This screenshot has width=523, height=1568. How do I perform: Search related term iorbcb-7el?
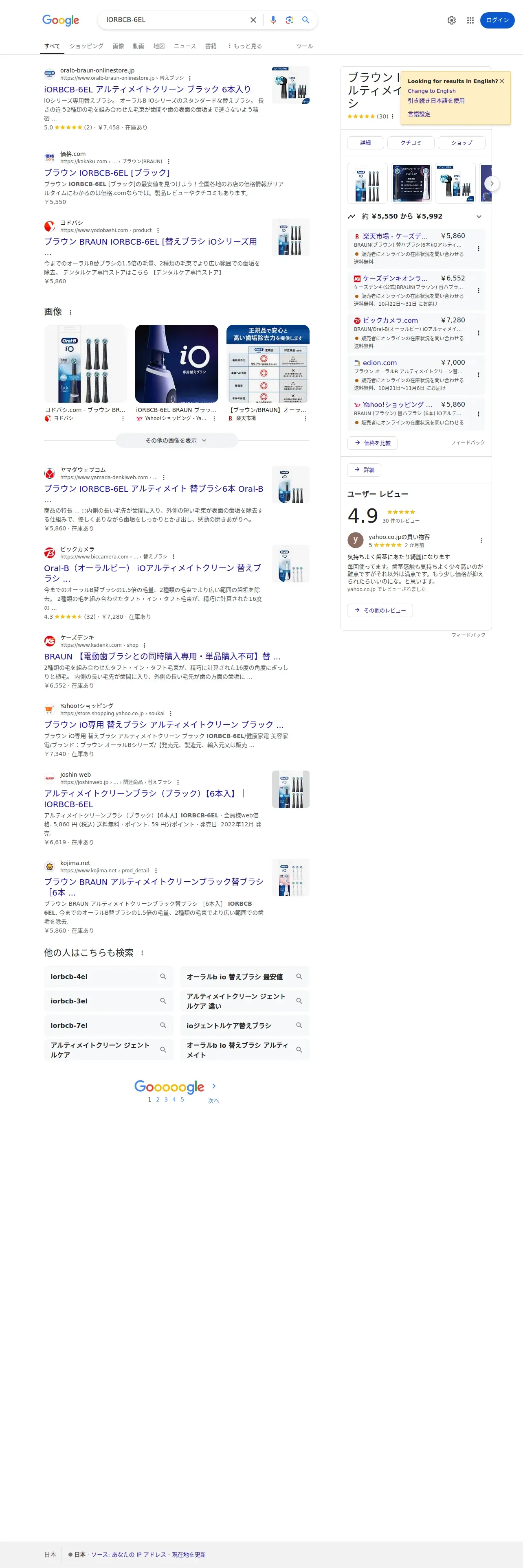(x=108, y=1026)
